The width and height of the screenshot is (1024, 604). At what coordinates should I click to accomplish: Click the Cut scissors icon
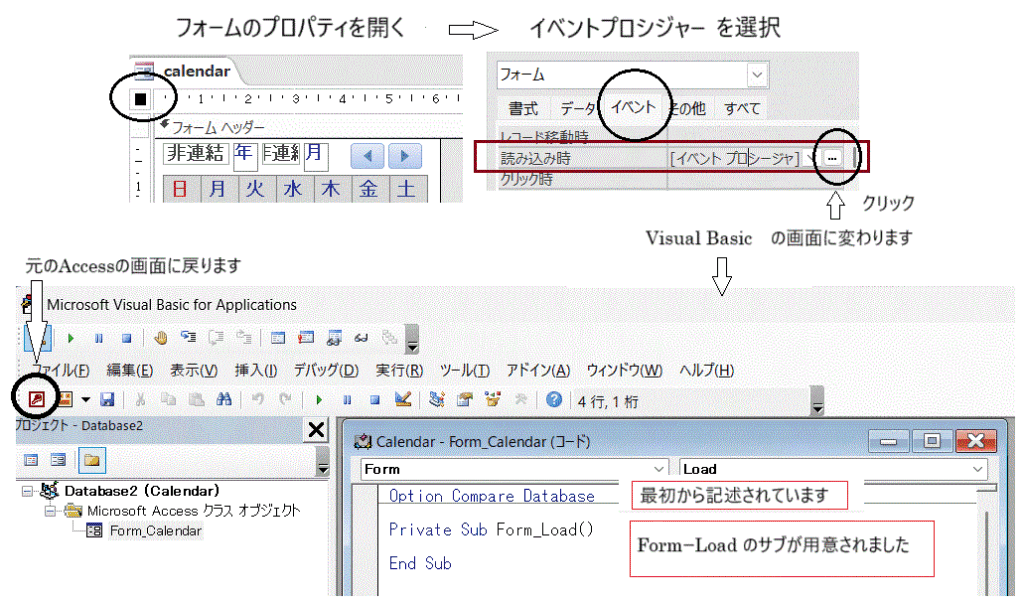(140, 399)
